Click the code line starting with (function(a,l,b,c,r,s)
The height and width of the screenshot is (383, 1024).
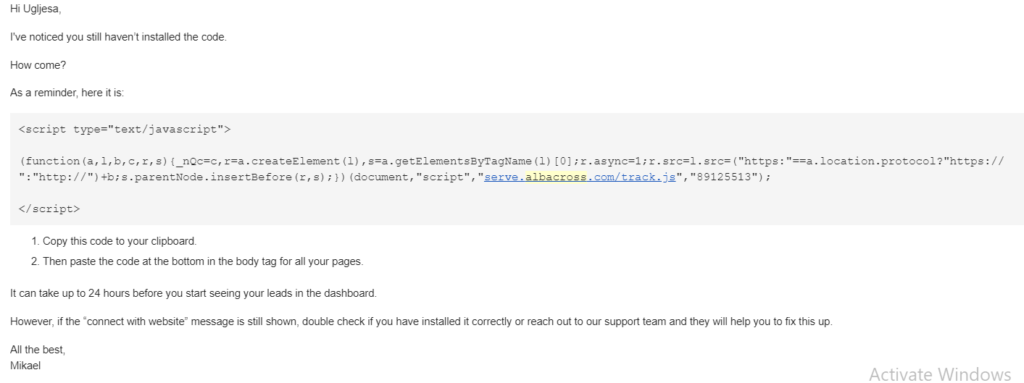[x=511, y=161]
